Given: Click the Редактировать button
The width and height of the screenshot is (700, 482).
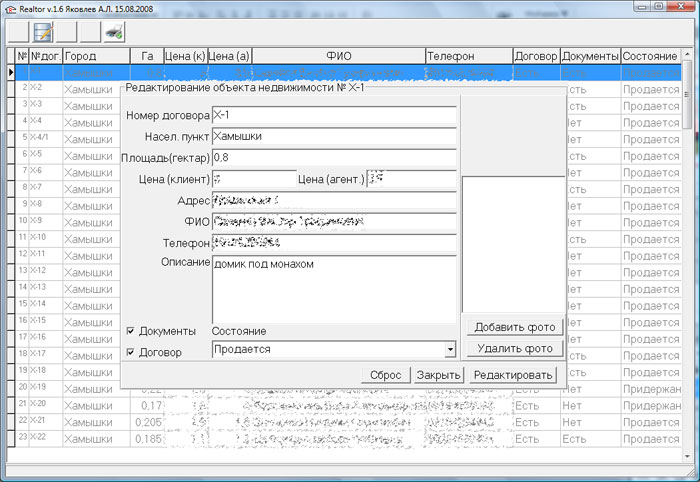Looking at the screenshot, I should [x=513, y=375].
